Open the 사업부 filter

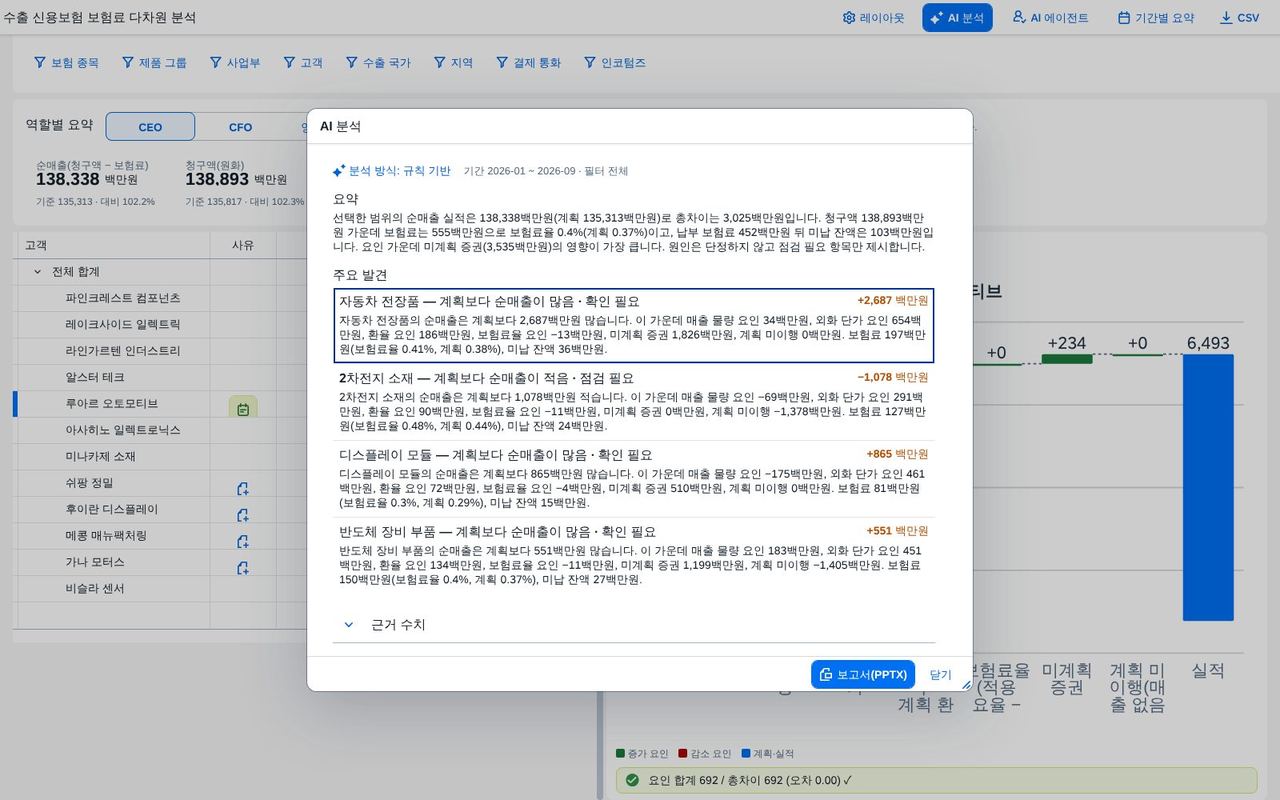point(235,62)
